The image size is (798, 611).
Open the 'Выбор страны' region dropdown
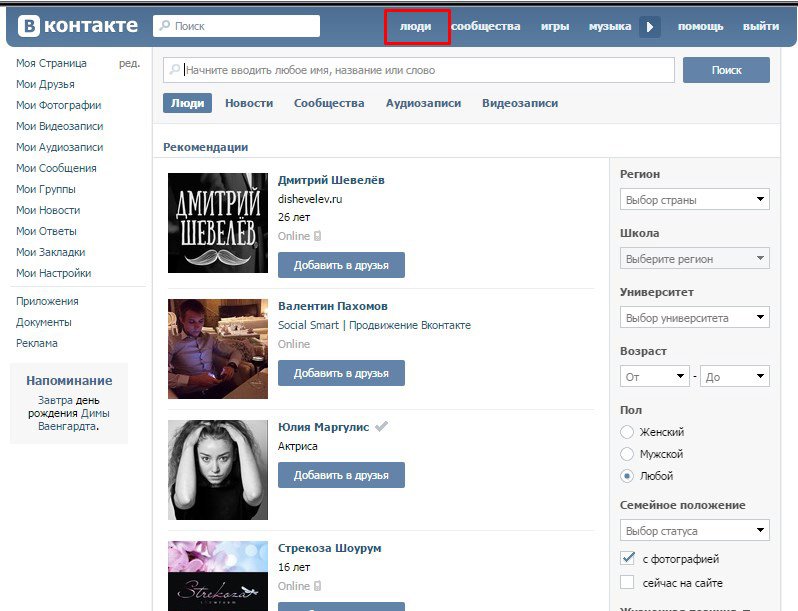tap(694, 200)
